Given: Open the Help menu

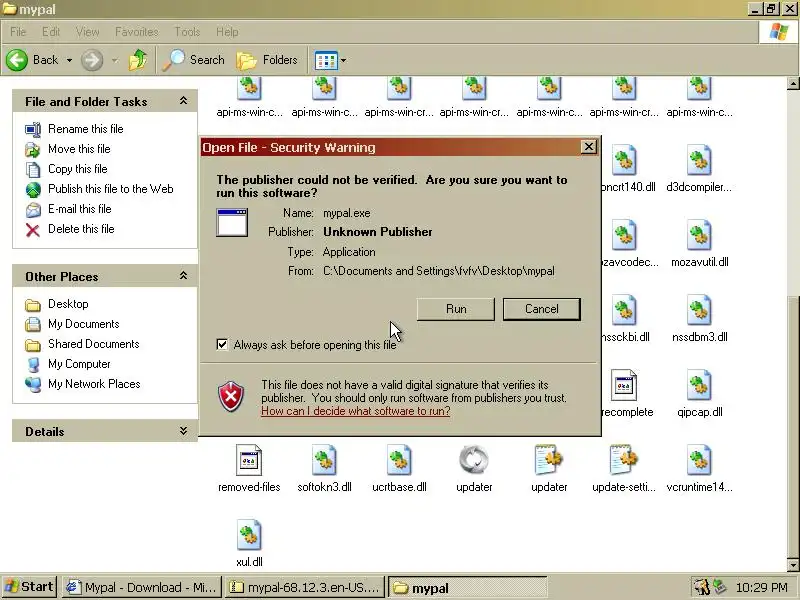Looking at the screenshot, I should [227, 32].
